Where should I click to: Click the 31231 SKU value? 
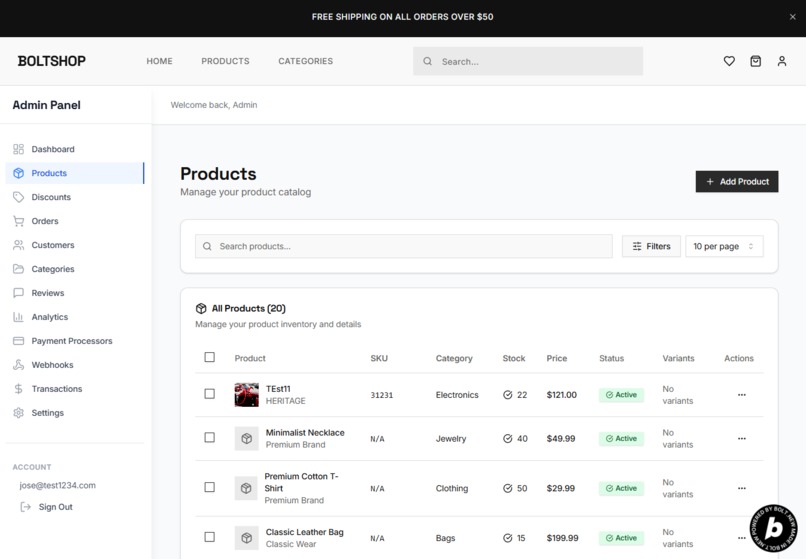pyautogui.click(x=381, y=395)
